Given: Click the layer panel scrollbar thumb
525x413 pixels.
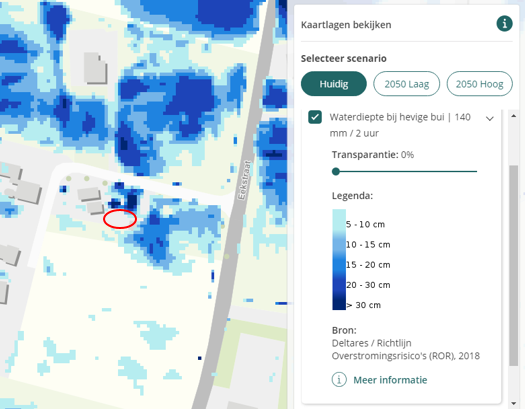Looking at the screenshot, I should click(x=513, y=266).
